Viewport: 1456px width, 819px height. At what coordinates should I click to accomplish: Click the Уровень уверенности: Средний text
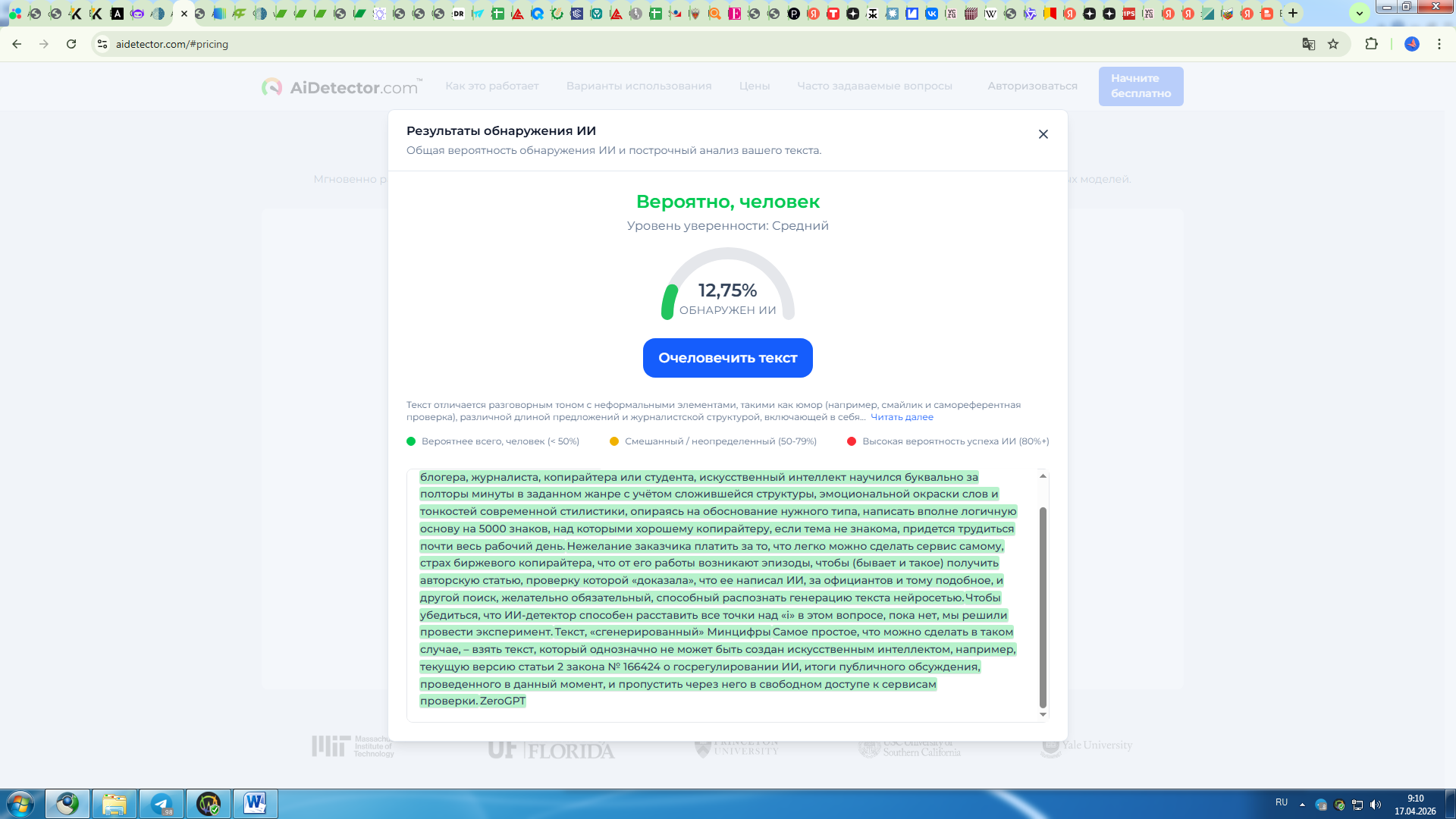(728, 226)
